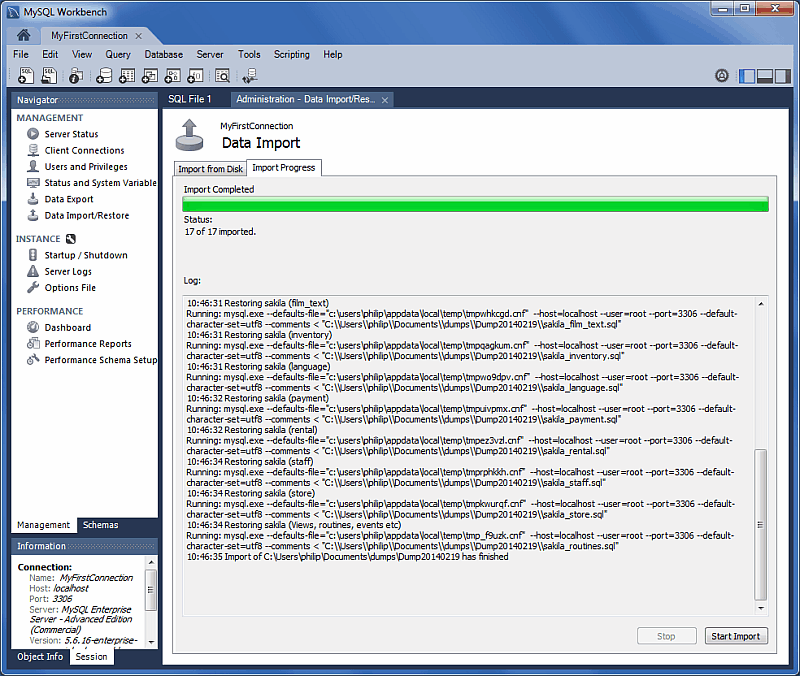
Task: Open Server Status in Navigator
Action: [x=71, y=134]
